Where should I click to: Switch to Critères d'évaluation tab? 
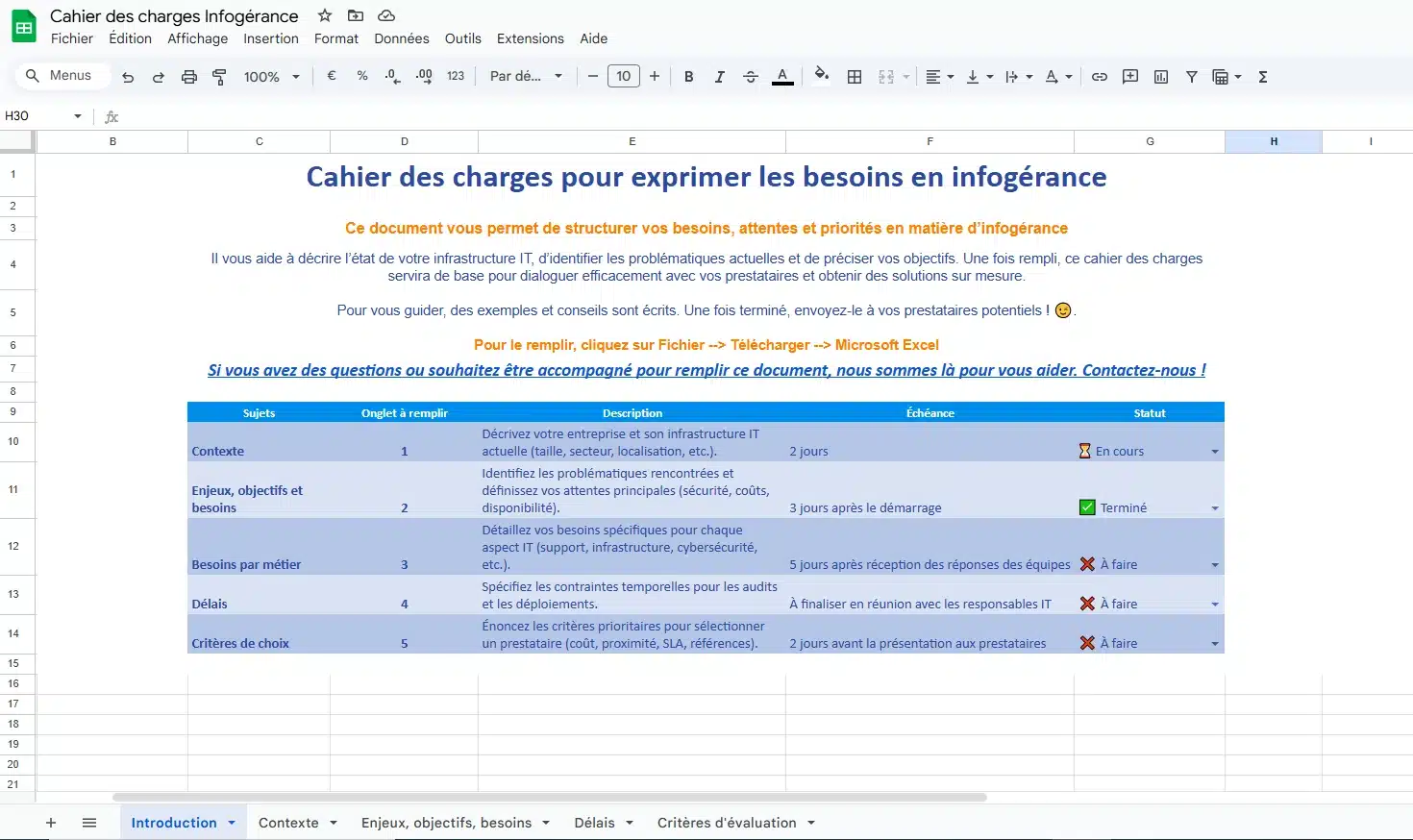(736, 823)
